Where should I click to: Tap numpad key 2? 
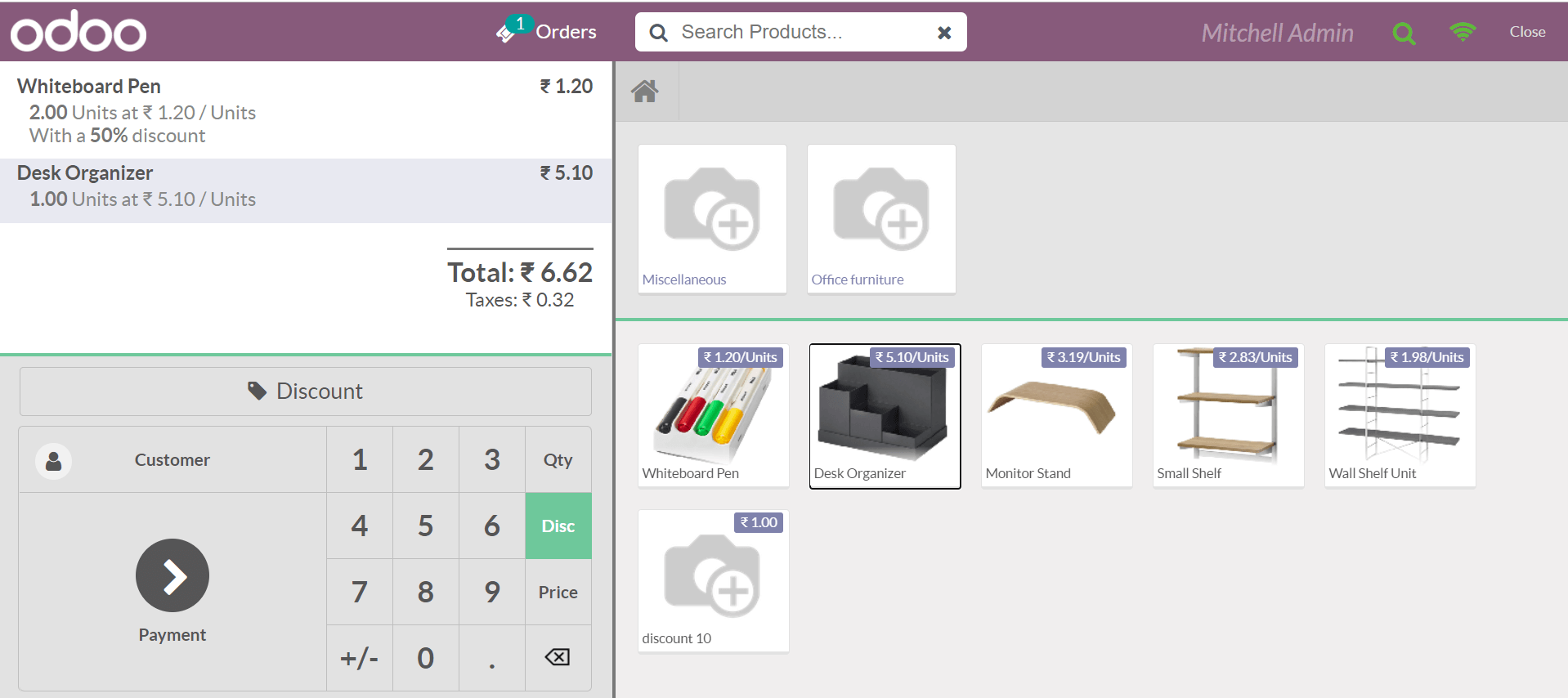pyautogui.click(x=426, y=460)
